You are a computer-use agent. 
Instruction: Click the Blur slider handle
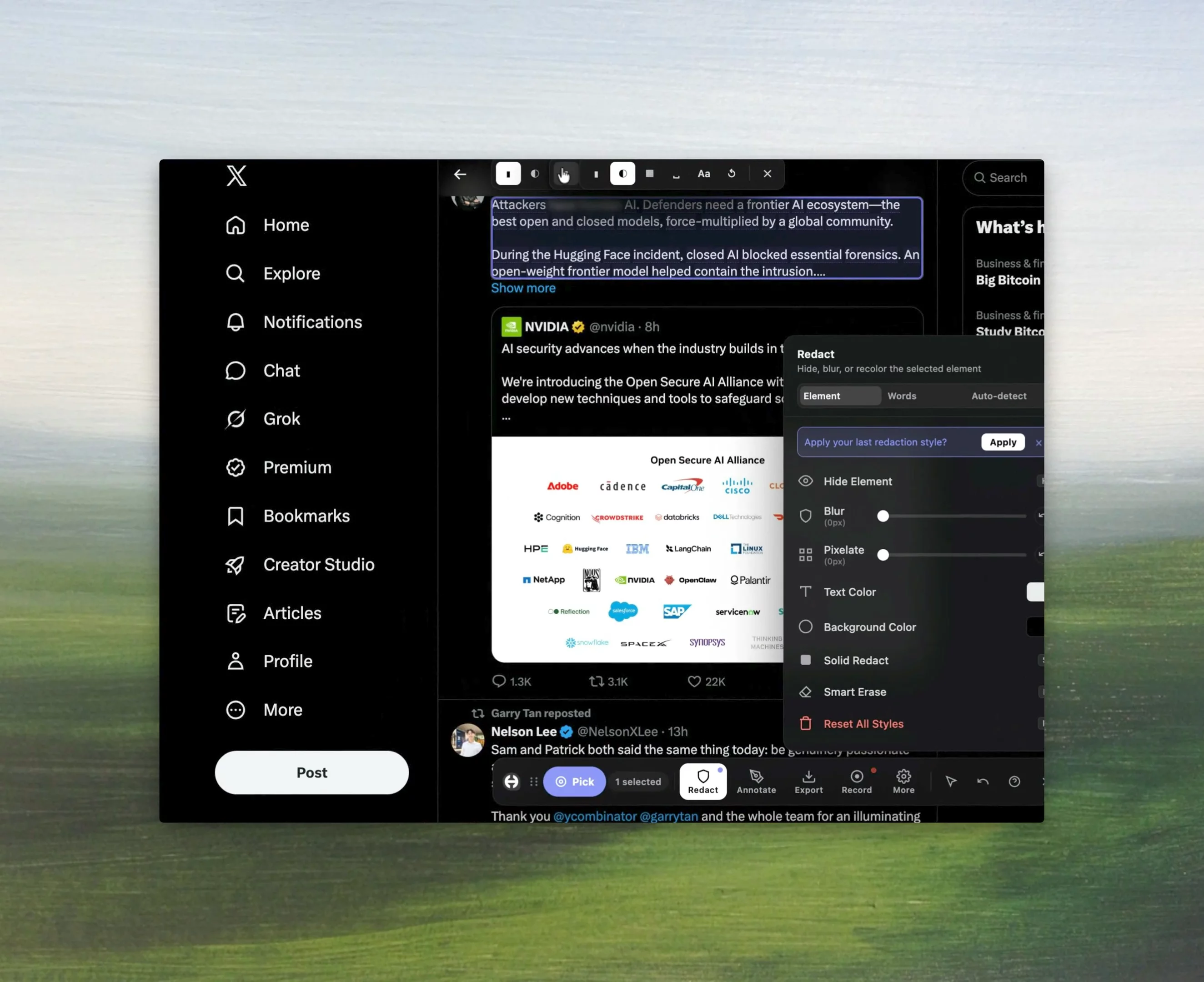[x=883, y=516]
